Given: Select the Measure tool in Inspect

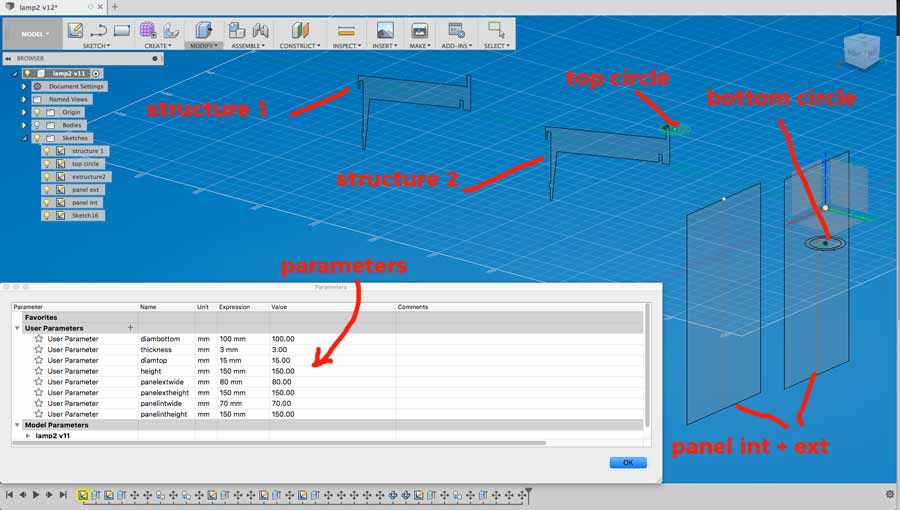Looking at the screenshot, I should [346, 30].
